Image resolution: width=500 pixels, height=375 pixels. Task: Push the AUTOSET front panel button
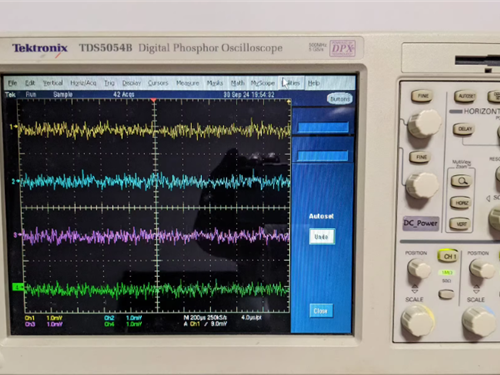pyautogui.click(x=465, y=96)
